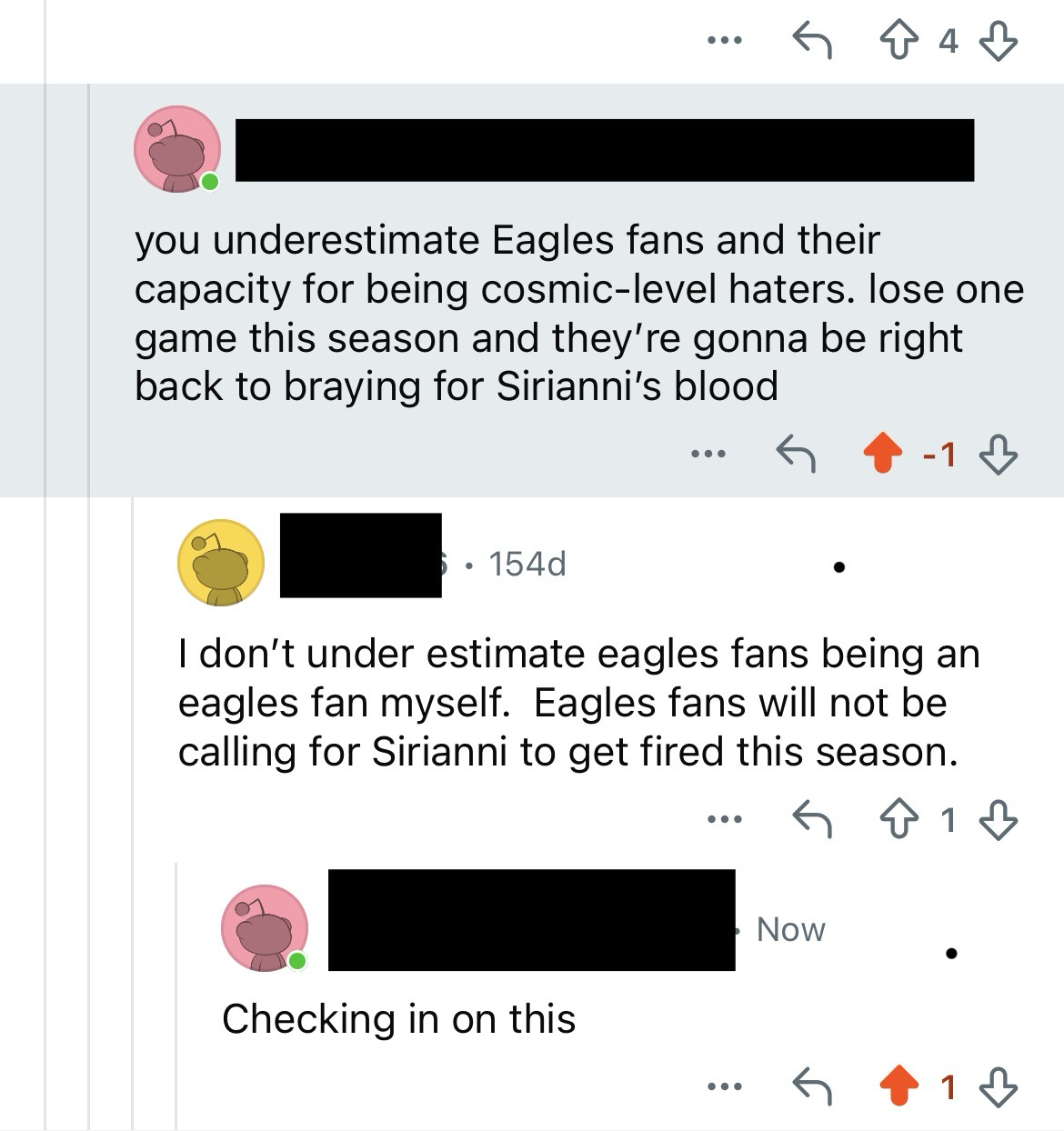The height and width of the screenshot is (1131, 1064).
Task: Click the 154d timestamp on the reply
Action: click(527, 565)
